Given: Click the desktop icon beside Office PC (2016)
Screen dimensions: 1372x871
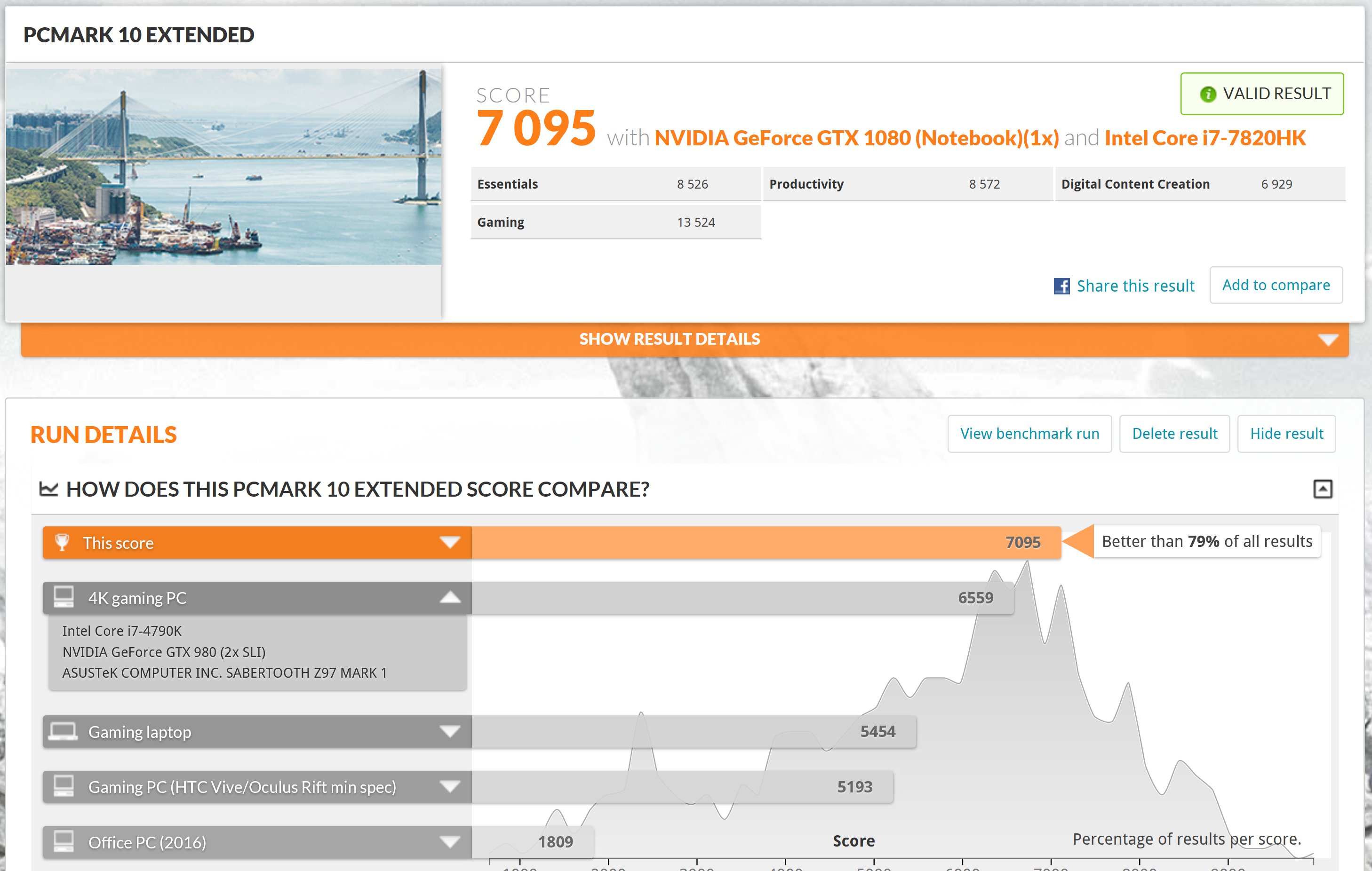Looking at the screenshot, I should tap(63, 841).
